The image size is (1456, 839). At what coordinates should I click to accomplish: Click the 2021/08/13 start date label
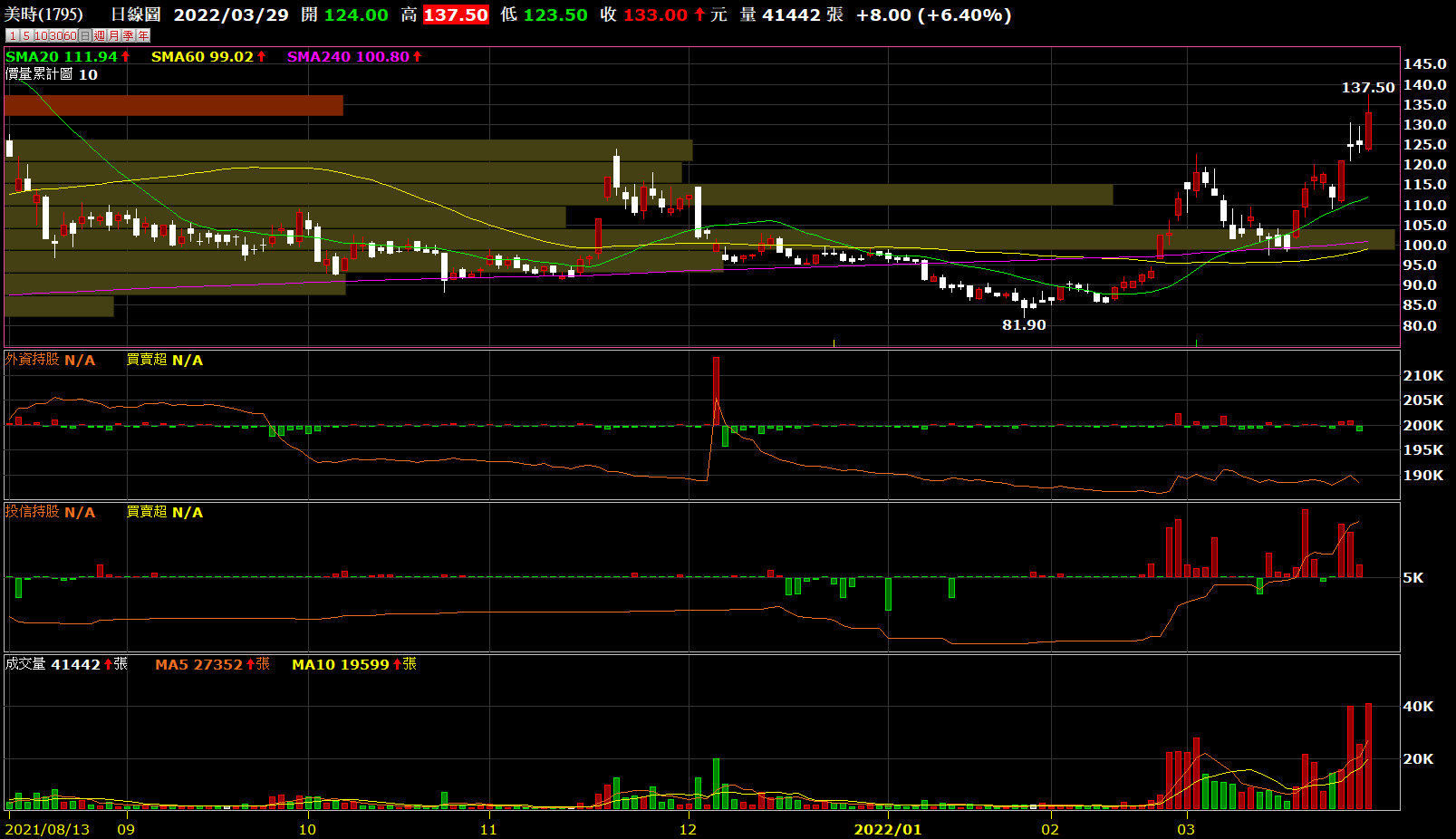(47, 829)
